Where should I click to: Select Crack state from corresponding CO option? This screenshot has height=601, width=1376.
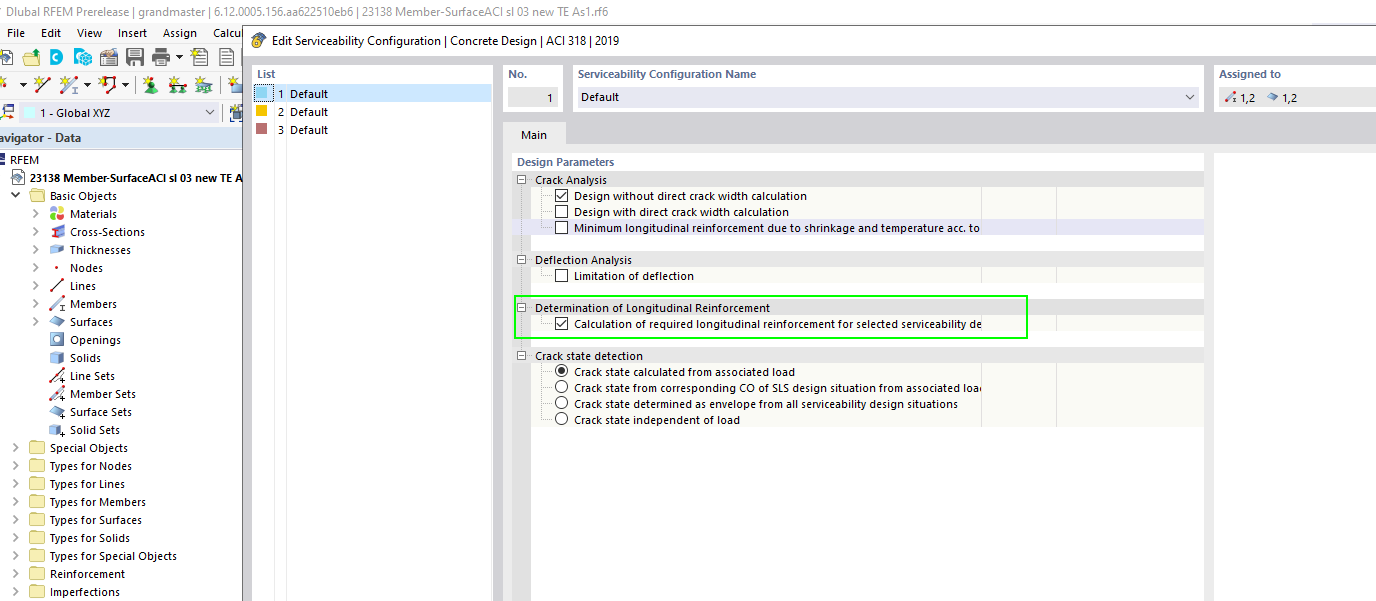[561, 388]
